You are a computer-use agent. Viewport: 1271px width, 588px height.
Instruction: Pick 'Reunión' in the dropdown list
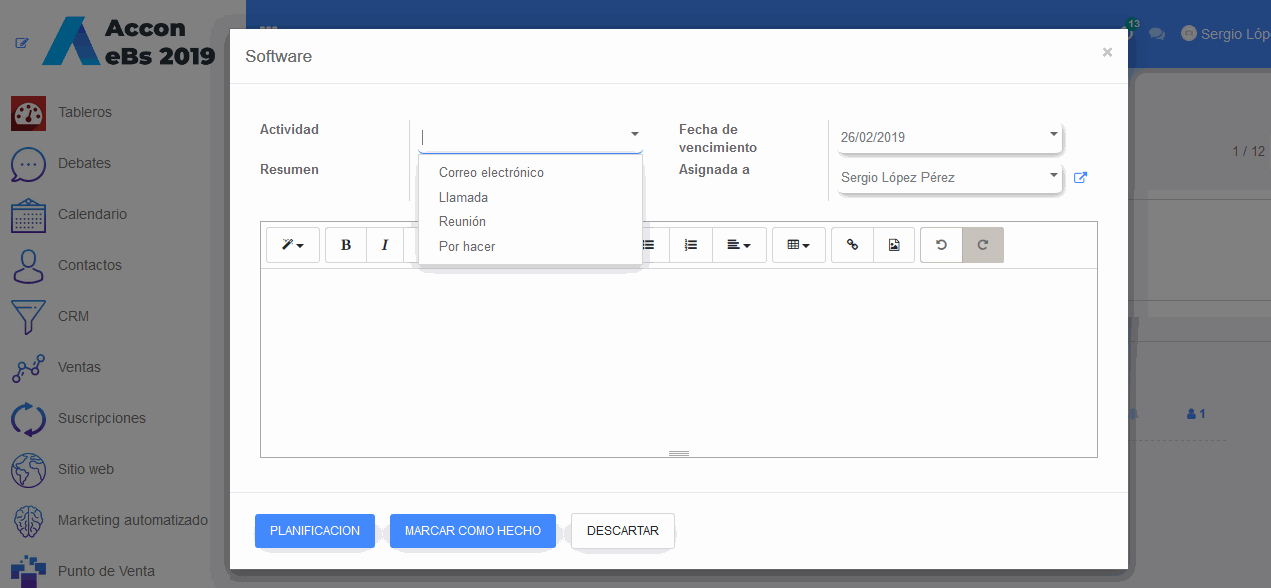(462, 222)
